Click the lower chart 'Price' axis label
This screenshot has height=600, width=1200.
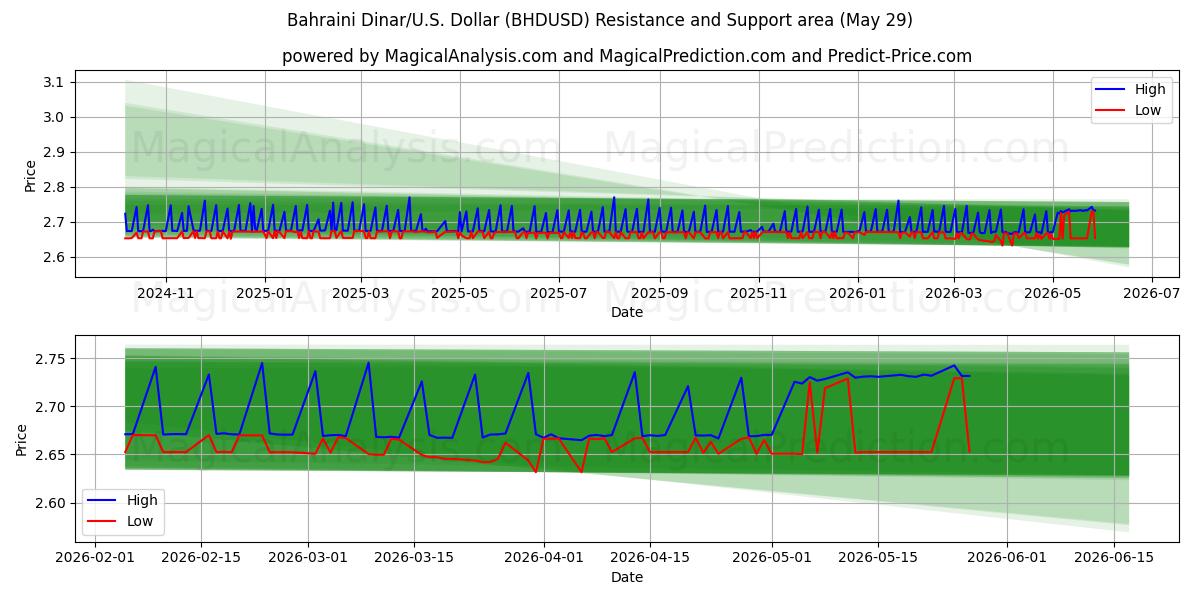pos(22,440)
